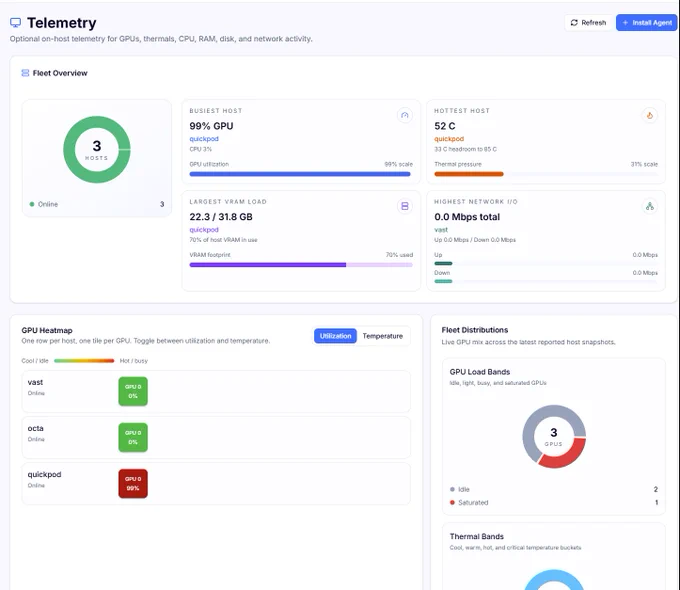This screenshot has height=590, width=680.
Task: Click the Highest Network I/O icon
Action: (x=650, y=206)
